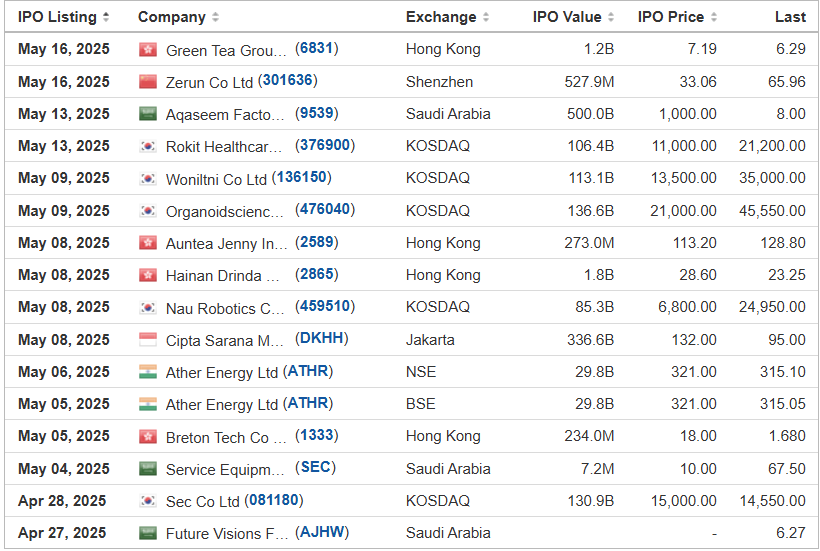
Task: Click the Exchange column header
Action: pyautogui.click(x=441, y=17)
